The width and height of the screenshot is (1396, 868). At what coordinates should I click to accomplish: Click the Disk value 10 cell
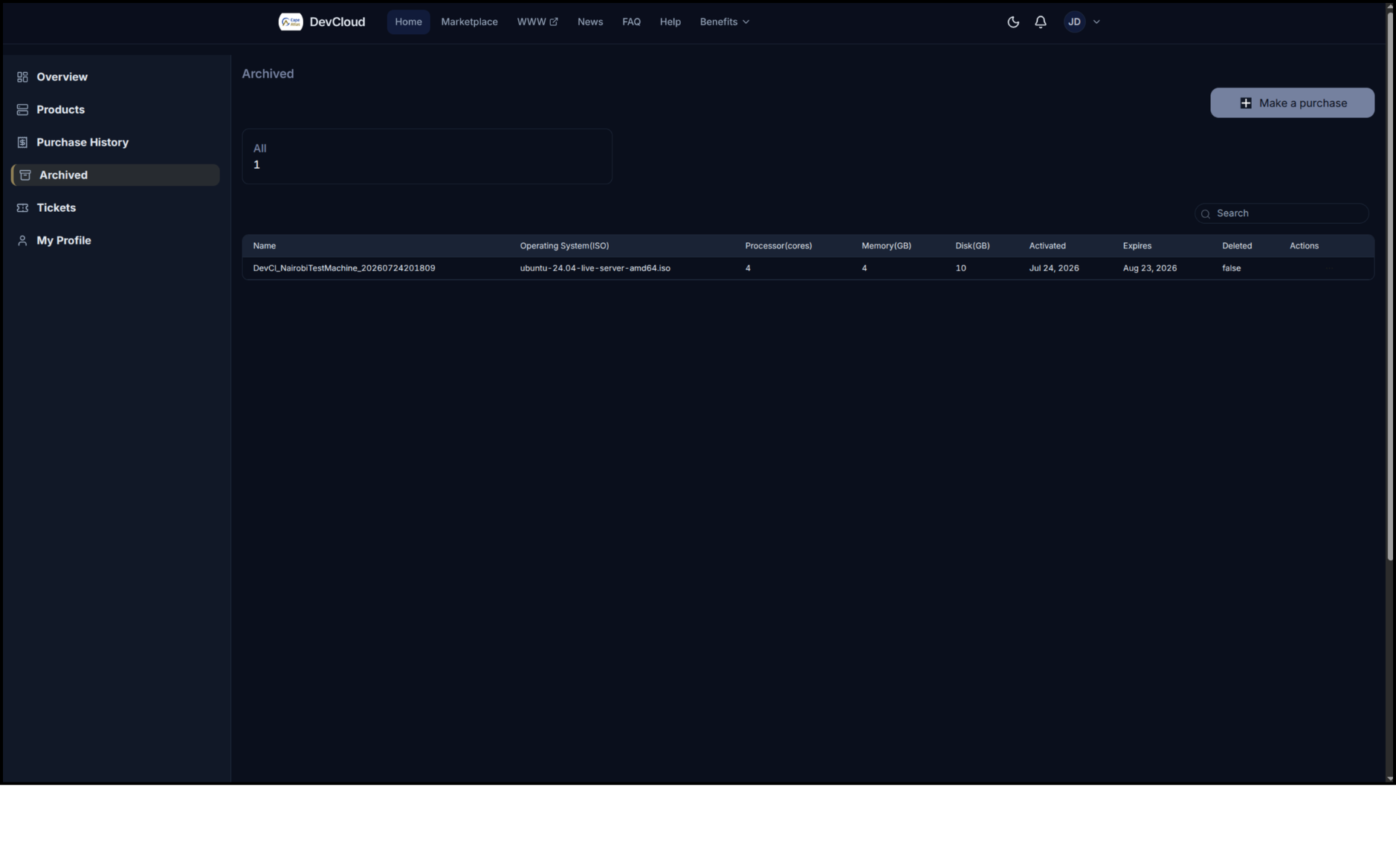pos(960,268)
